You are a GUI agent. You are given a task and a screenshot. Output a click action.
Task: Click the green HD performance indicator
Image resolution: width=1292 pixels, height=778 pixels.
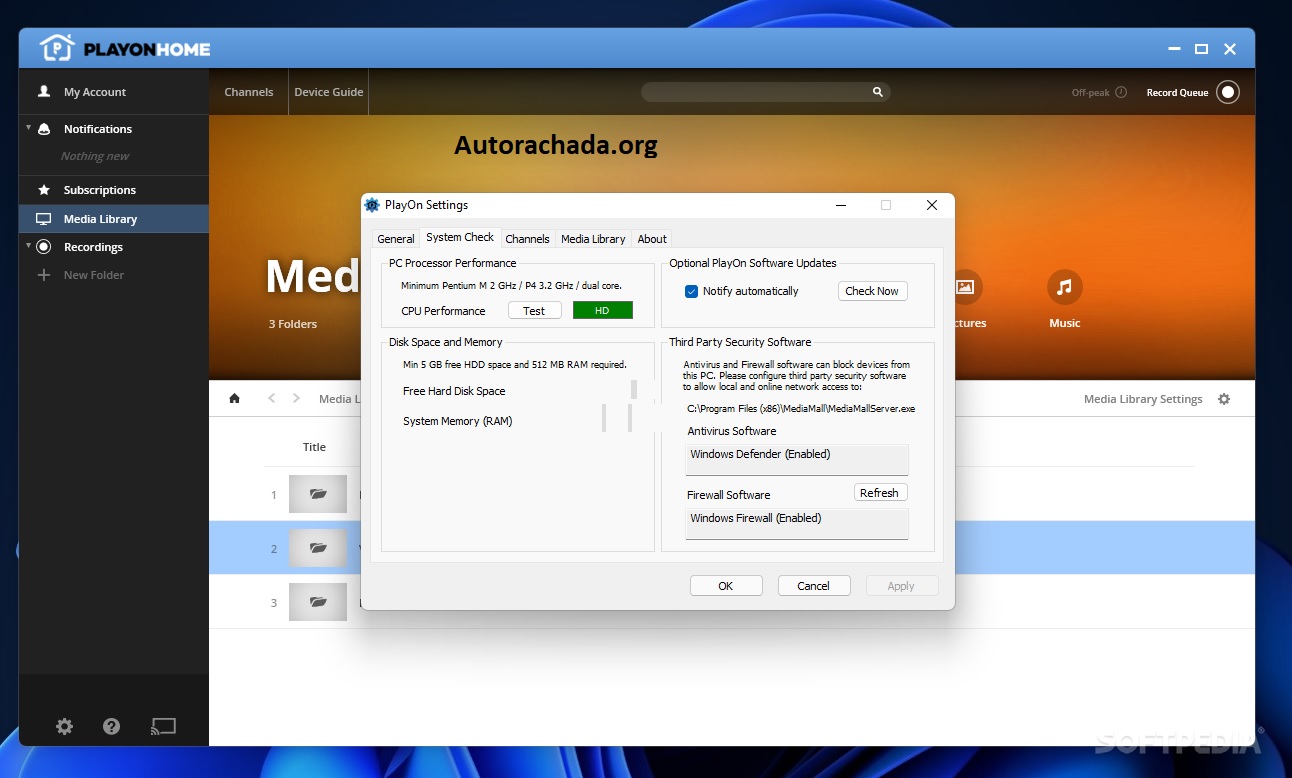click(x=602, y=311)
